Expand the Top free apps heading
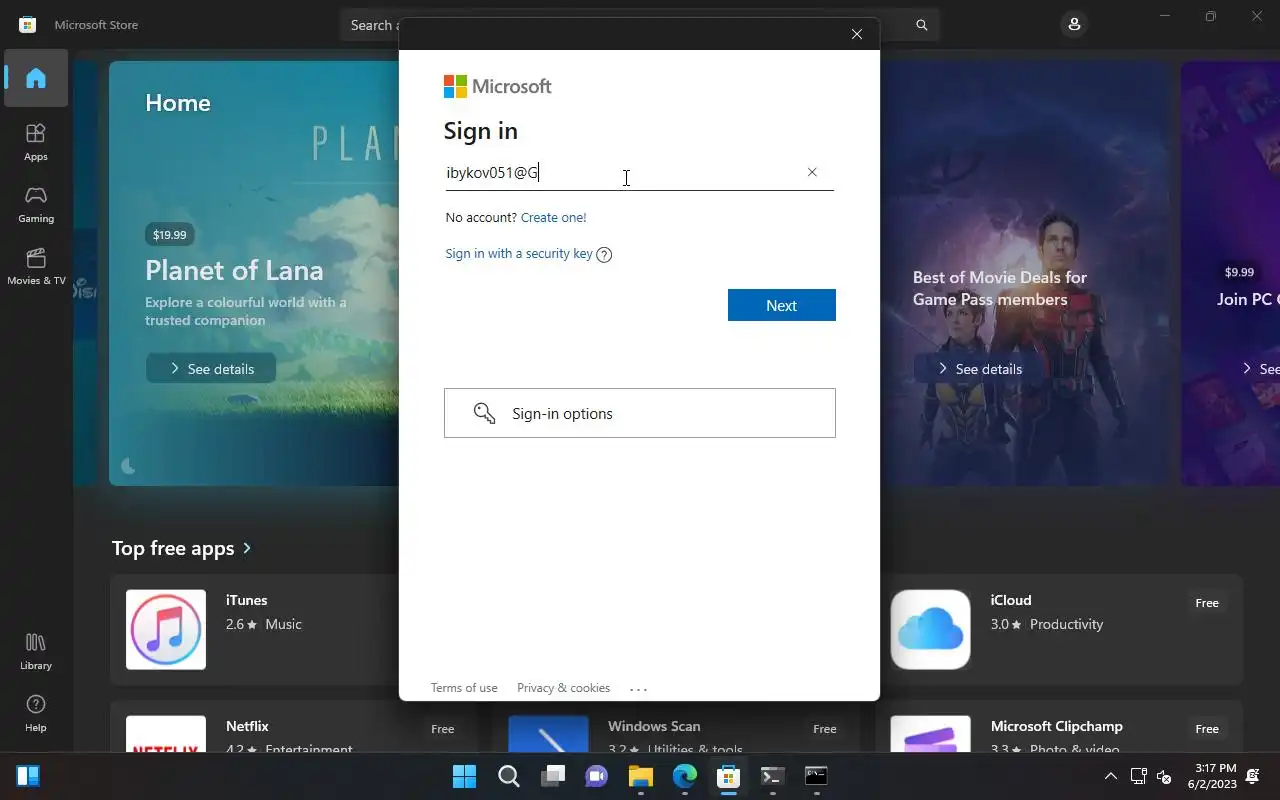This screenshot has width=1280, height=800. tap(181, 548)
